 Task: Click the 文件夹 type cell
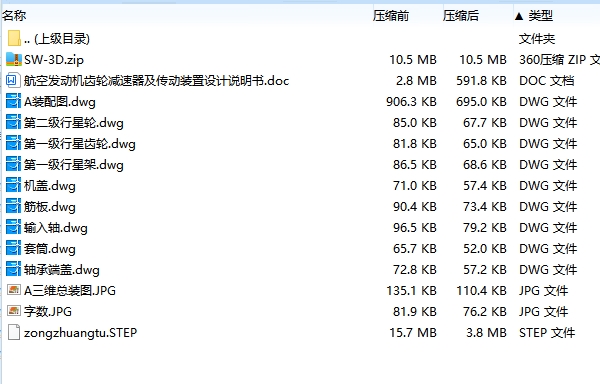[537, 39]
